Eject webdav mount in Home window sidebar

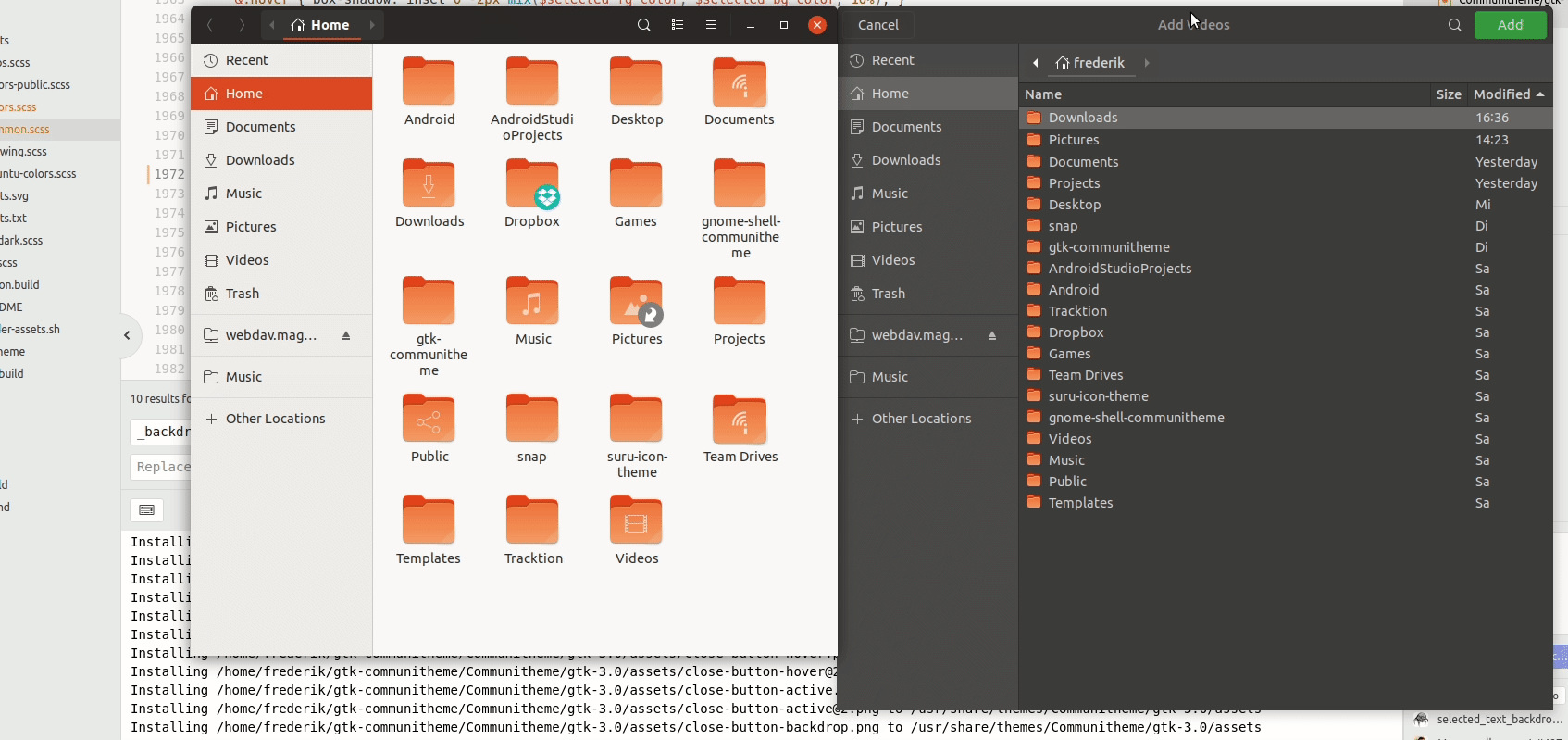tap(346, 335)
